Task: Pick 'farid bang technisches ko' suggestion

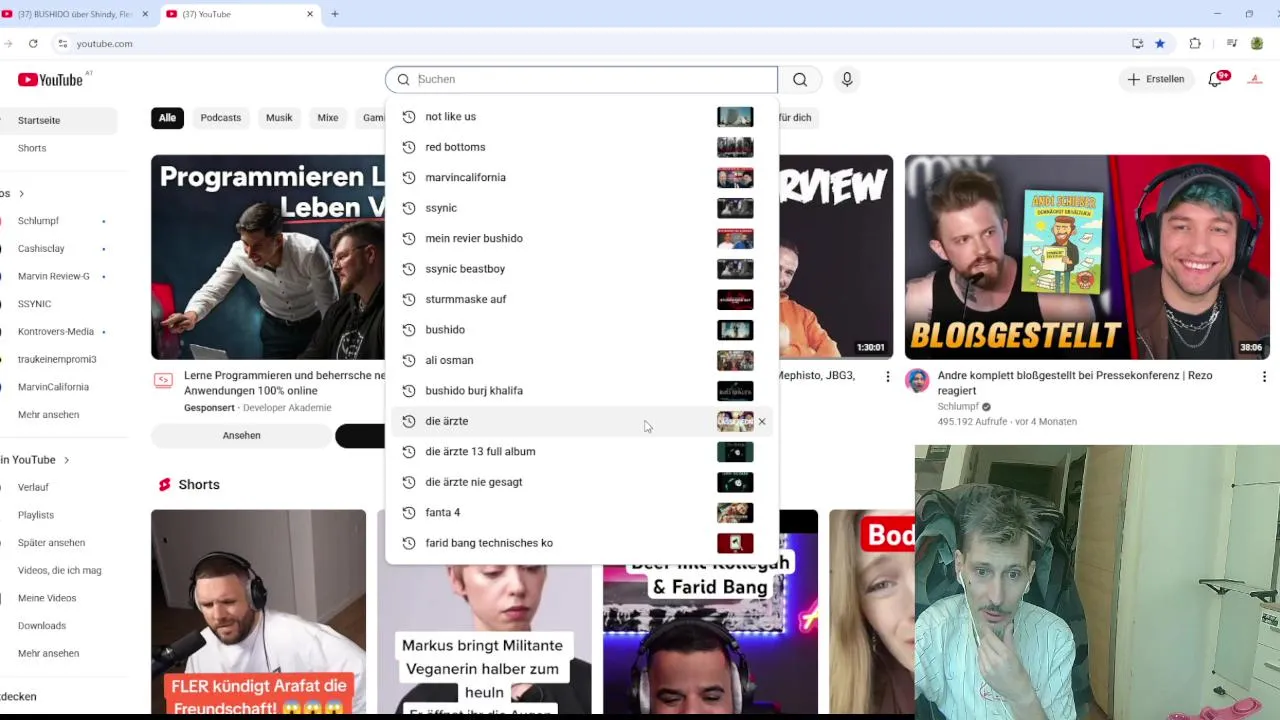Action: click(x=581, y=543)
